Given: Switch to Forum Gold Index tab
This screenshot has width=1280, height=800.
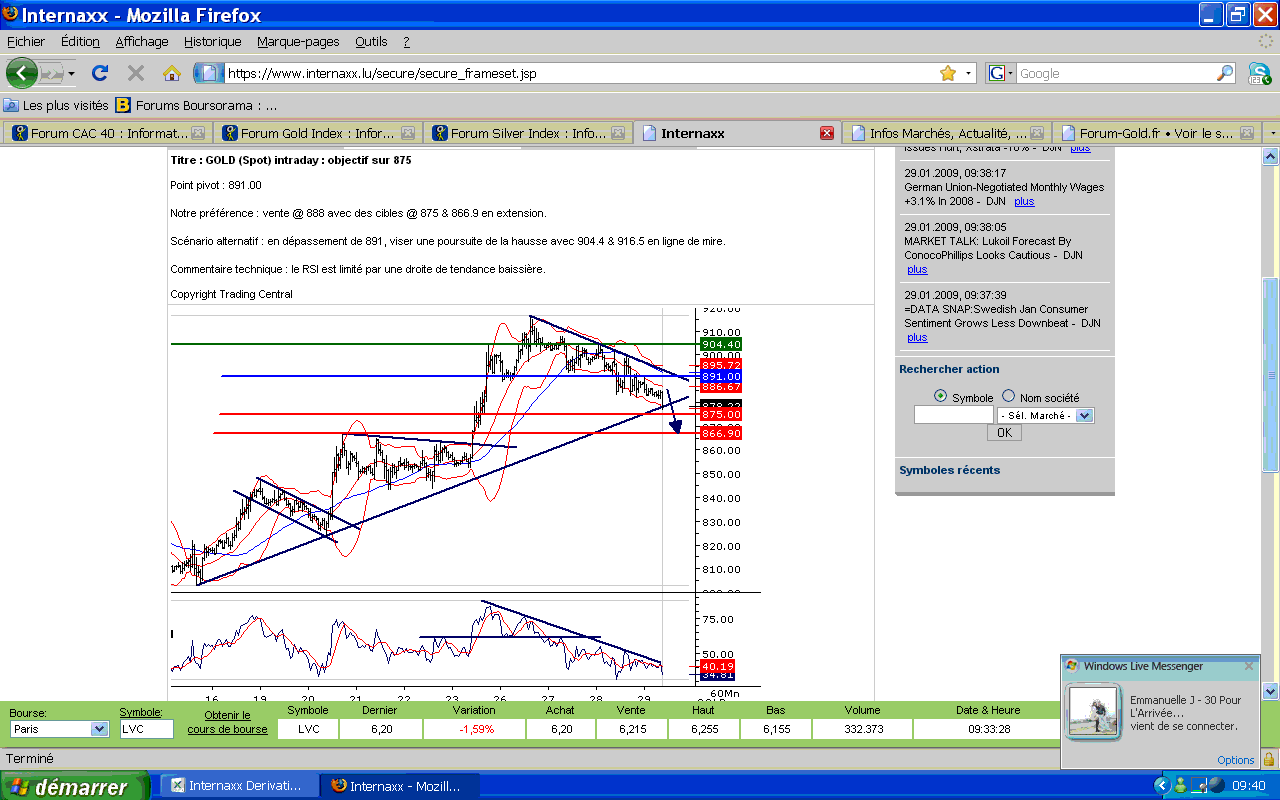Looking at the screenshot, I should point(317,133).
